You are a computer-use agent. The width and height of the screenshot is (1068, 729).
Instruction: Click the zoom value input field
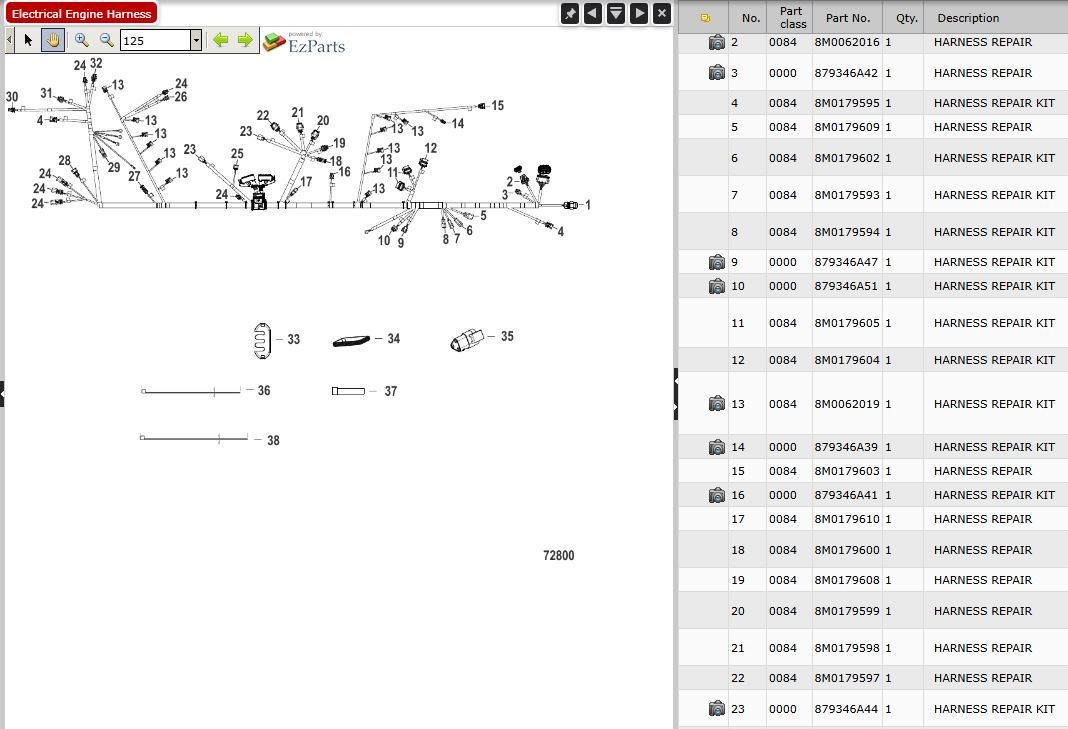click(154, 41)
